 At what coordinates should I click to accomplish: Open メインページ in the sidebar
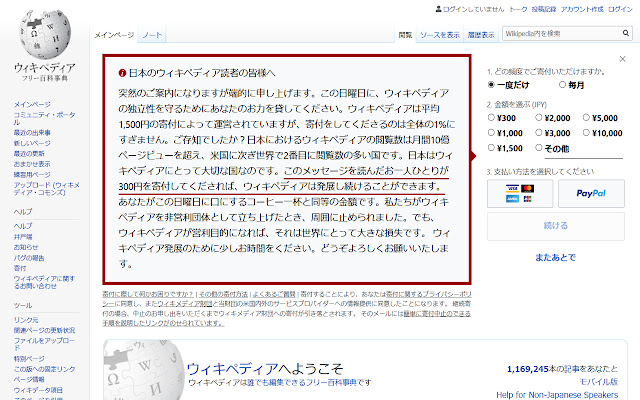pyautogui.click(x=32, y=104)
